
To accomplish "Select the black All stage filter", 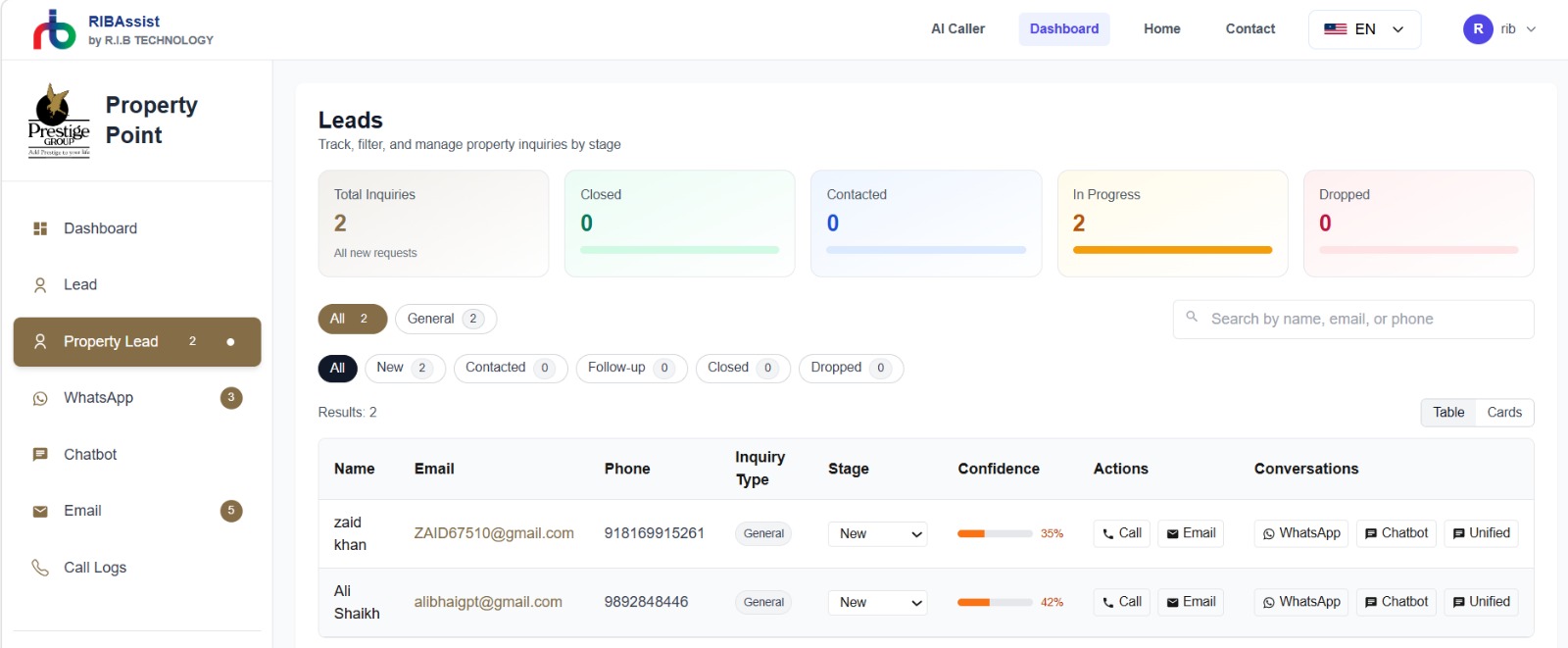I will tap(337, 368).
